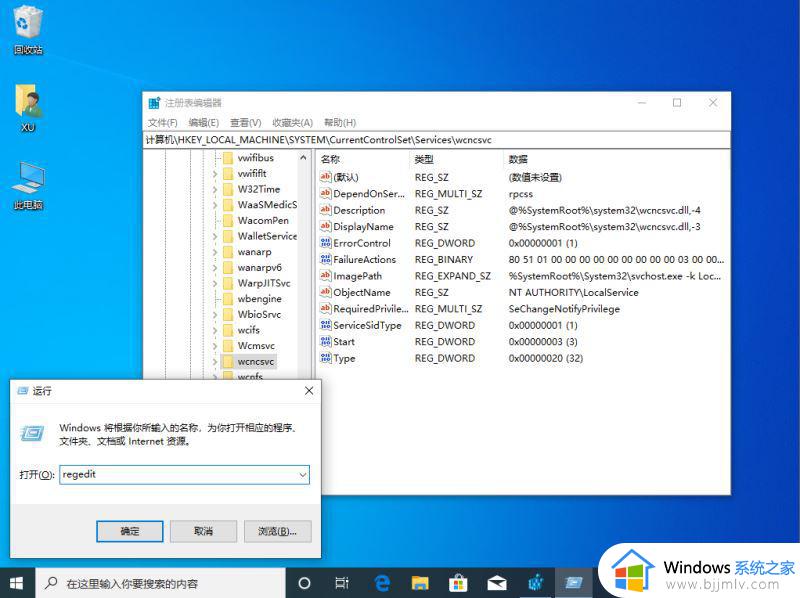Click OK (确定) in Run dialog
The height and width of the screenshot is (598, 800).
pyautogui.click(x=130, y=531)
